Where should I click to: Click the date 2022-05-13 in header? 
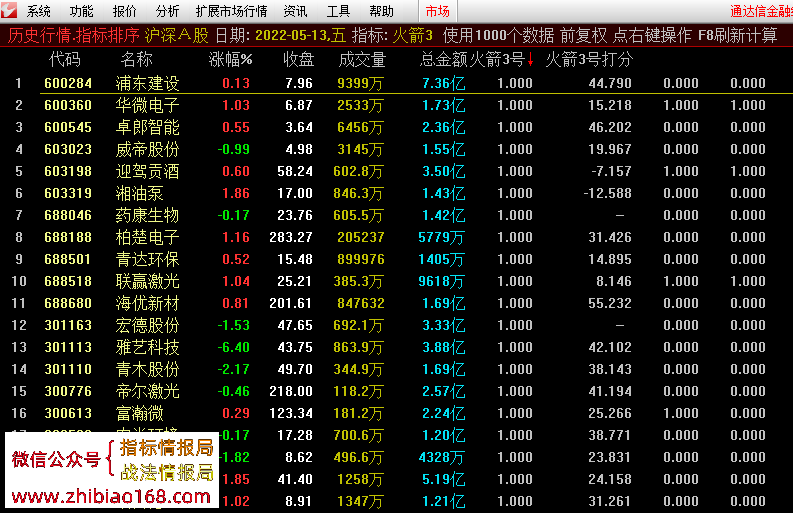pyautogui.click(x=291, y=35)
